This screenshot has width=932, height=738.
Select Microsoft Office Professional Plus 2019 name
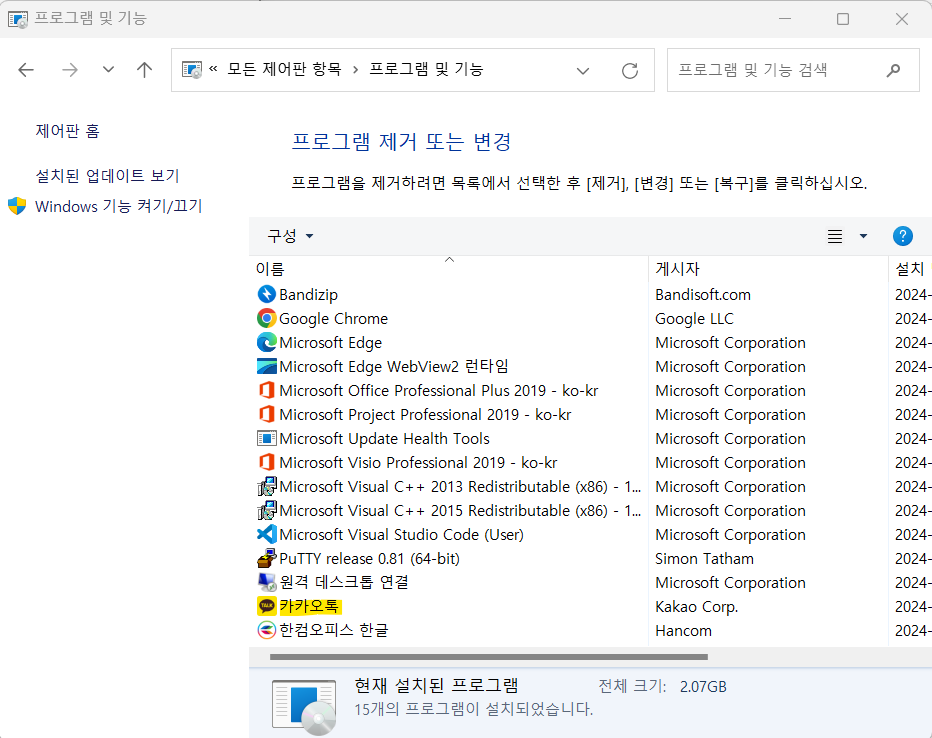click(x=439, y=390)
